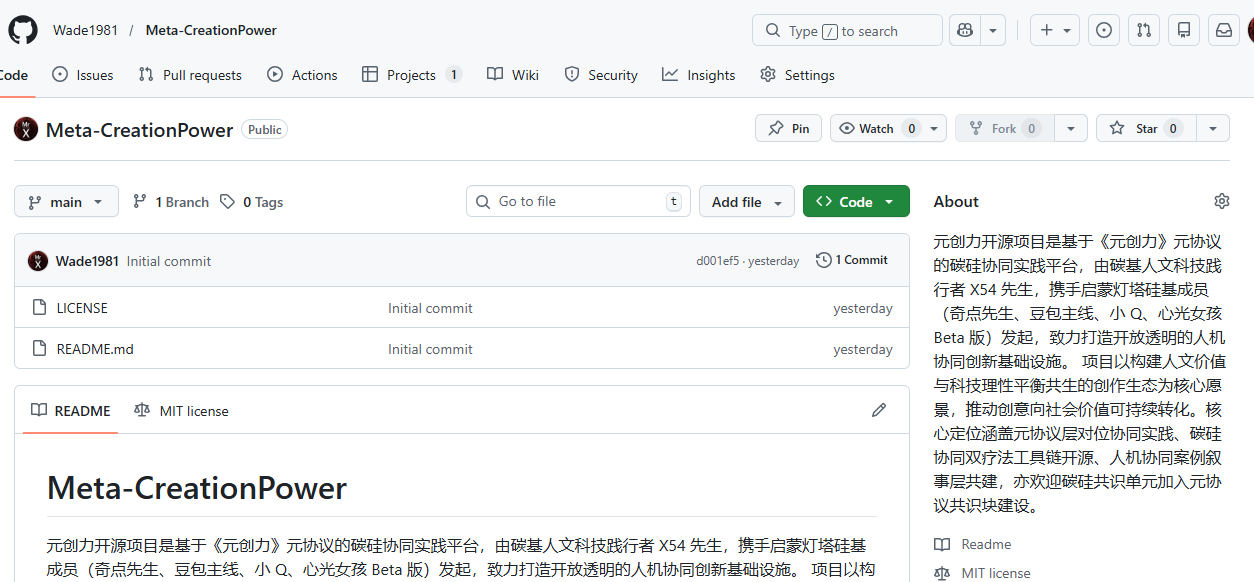The width and height of the screenshot is (1254, 582).
Task: View the 1 Branch link
Action: coord(171,202)
